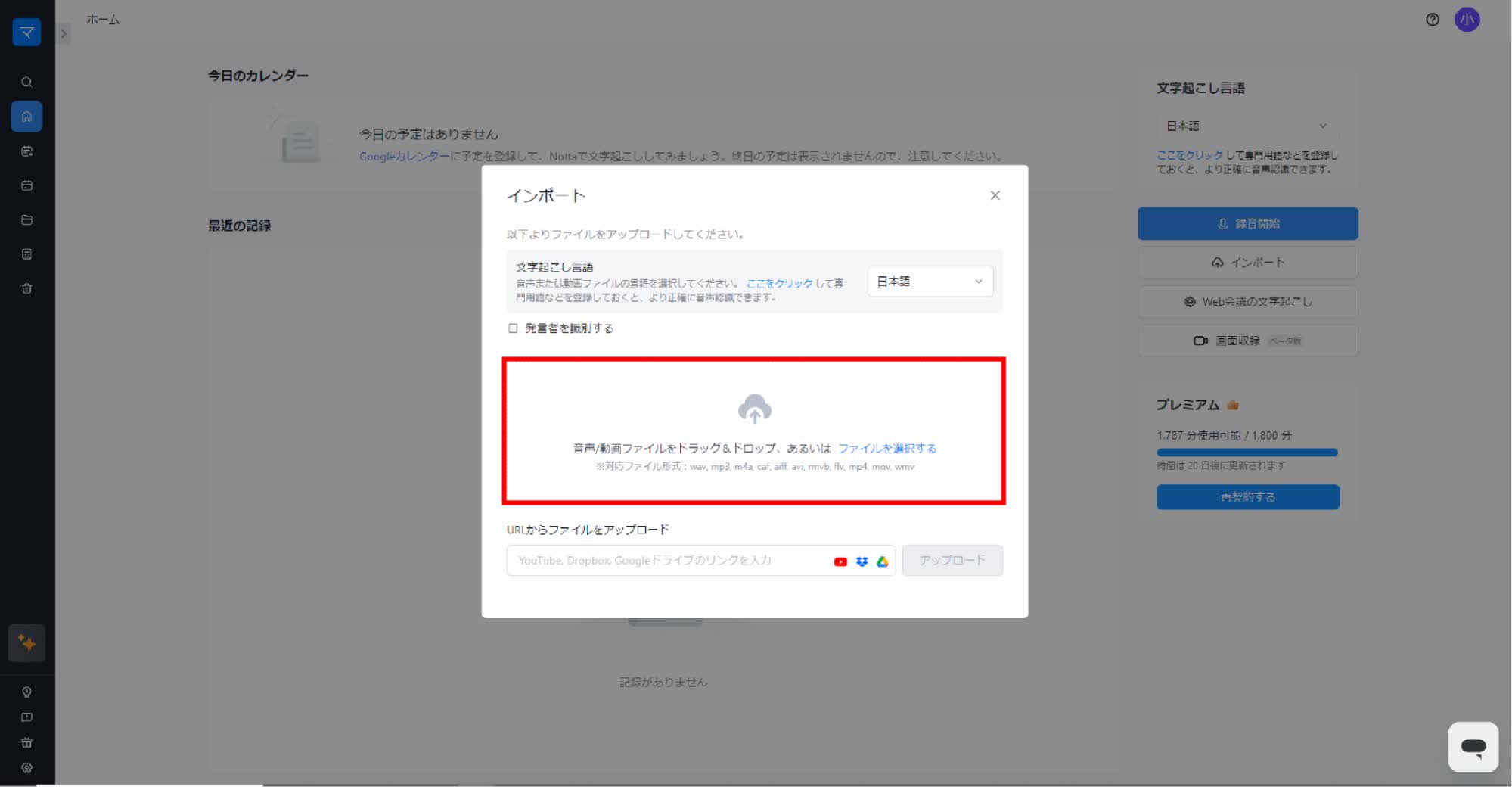Open the 文字起こし言語 dropdown on the home page
The height and width of the screenshot is (787, 1512).
coord(1247,126)
